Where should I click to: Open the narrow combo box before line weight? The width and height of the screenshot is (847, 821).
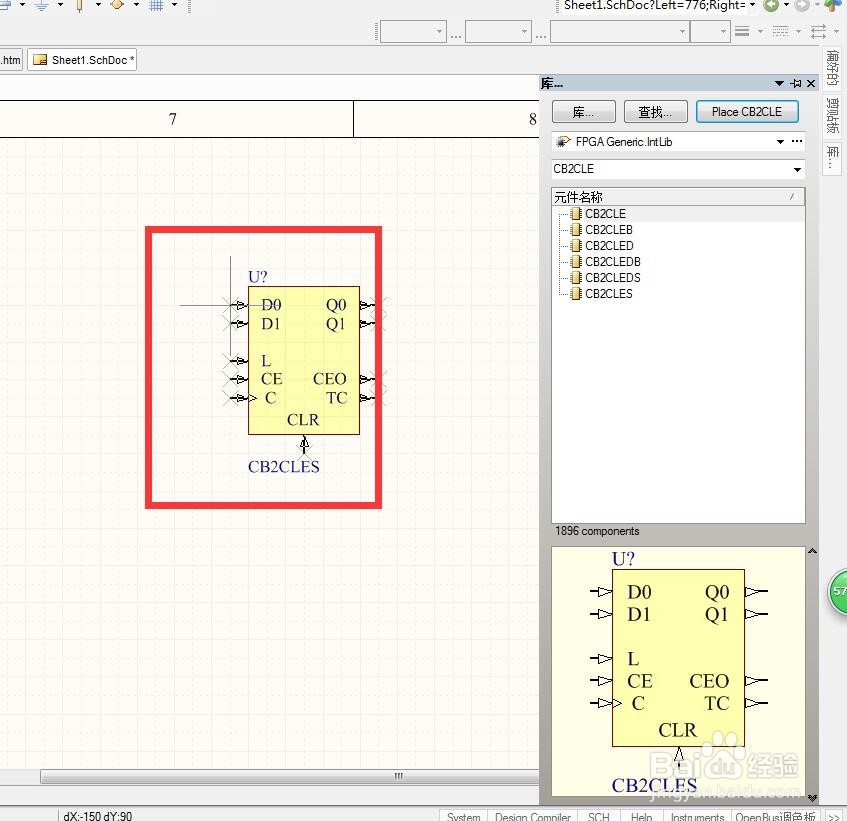(x=710, y=32)
